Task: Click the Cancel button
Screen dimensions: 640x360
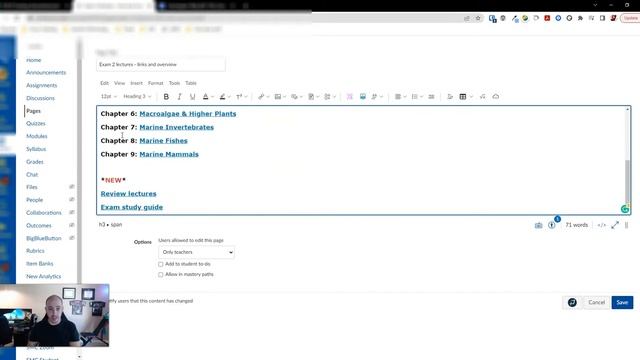Action: [596, 302]
